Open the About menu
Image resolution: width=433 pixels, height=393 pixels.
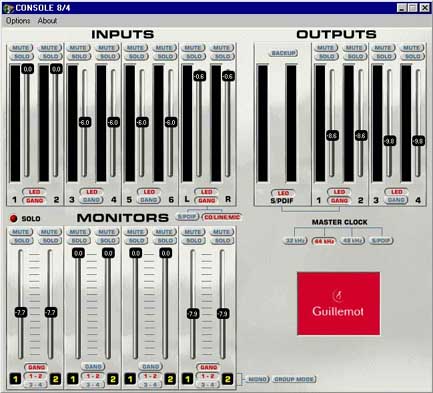coord(47,21)
